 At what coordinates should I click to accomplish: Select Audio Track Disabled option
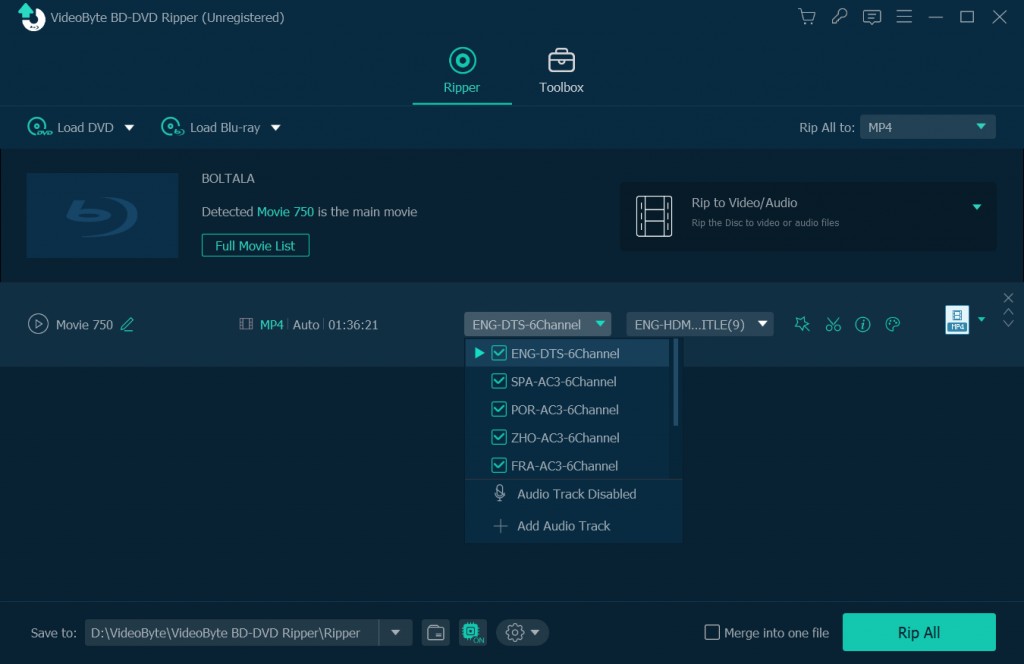tap(575, 493)
